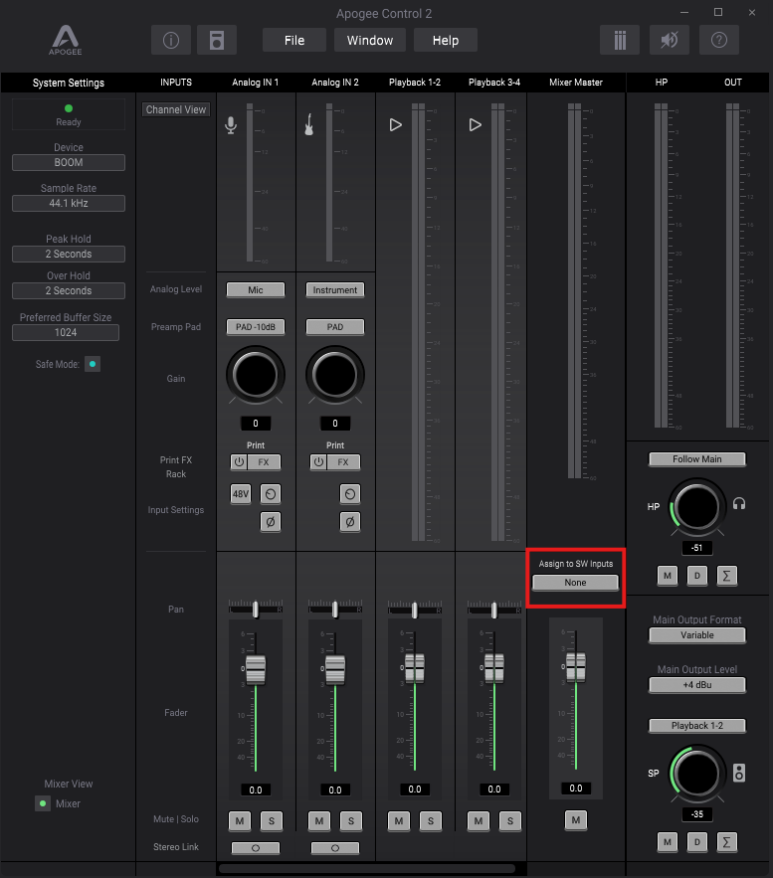Open Over Hold dropdown

click(x=68, y=291)
